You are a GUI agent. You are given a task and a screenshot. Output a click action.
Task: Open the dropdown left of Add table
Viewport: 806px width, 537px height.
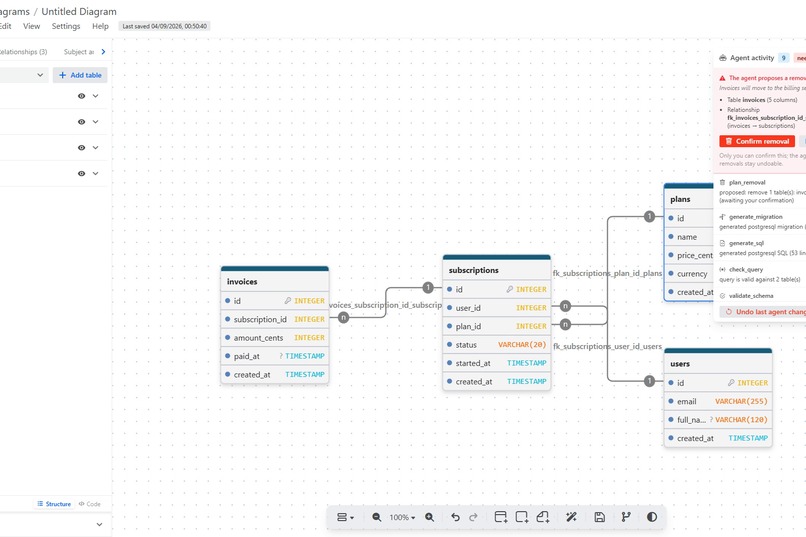(x=23, y=75)
